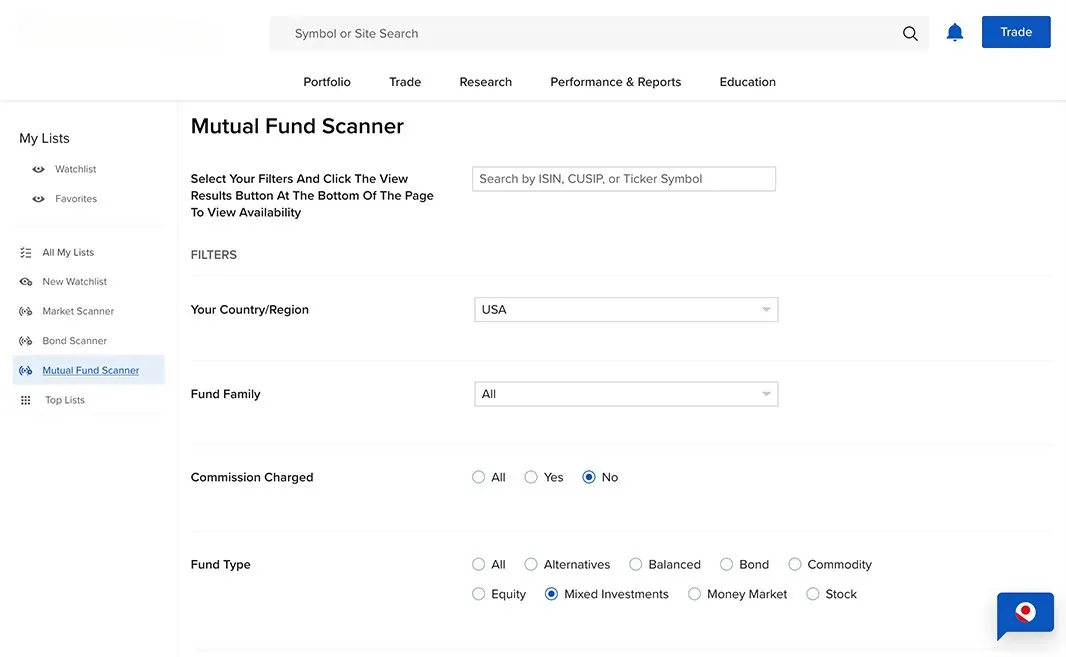Image resolution: width=1066 pixels, height=657 pixels.
Task: Click the ISIN, CUSIP, or Ticker search field
Action: 624,178
